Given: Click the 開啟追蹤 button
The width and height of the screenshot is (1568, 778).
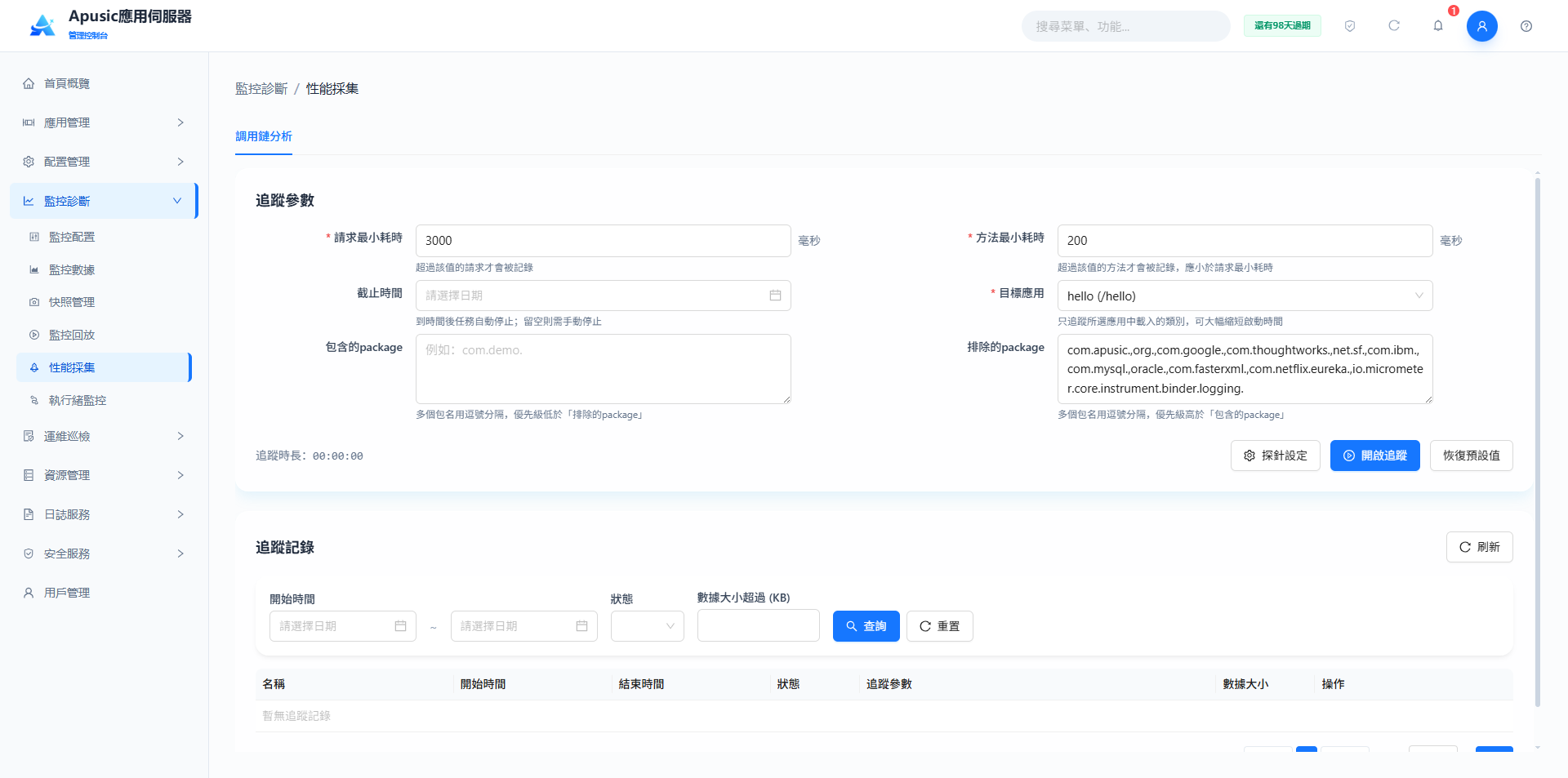Looking at the screenshot, I should tap(1374, 456).
